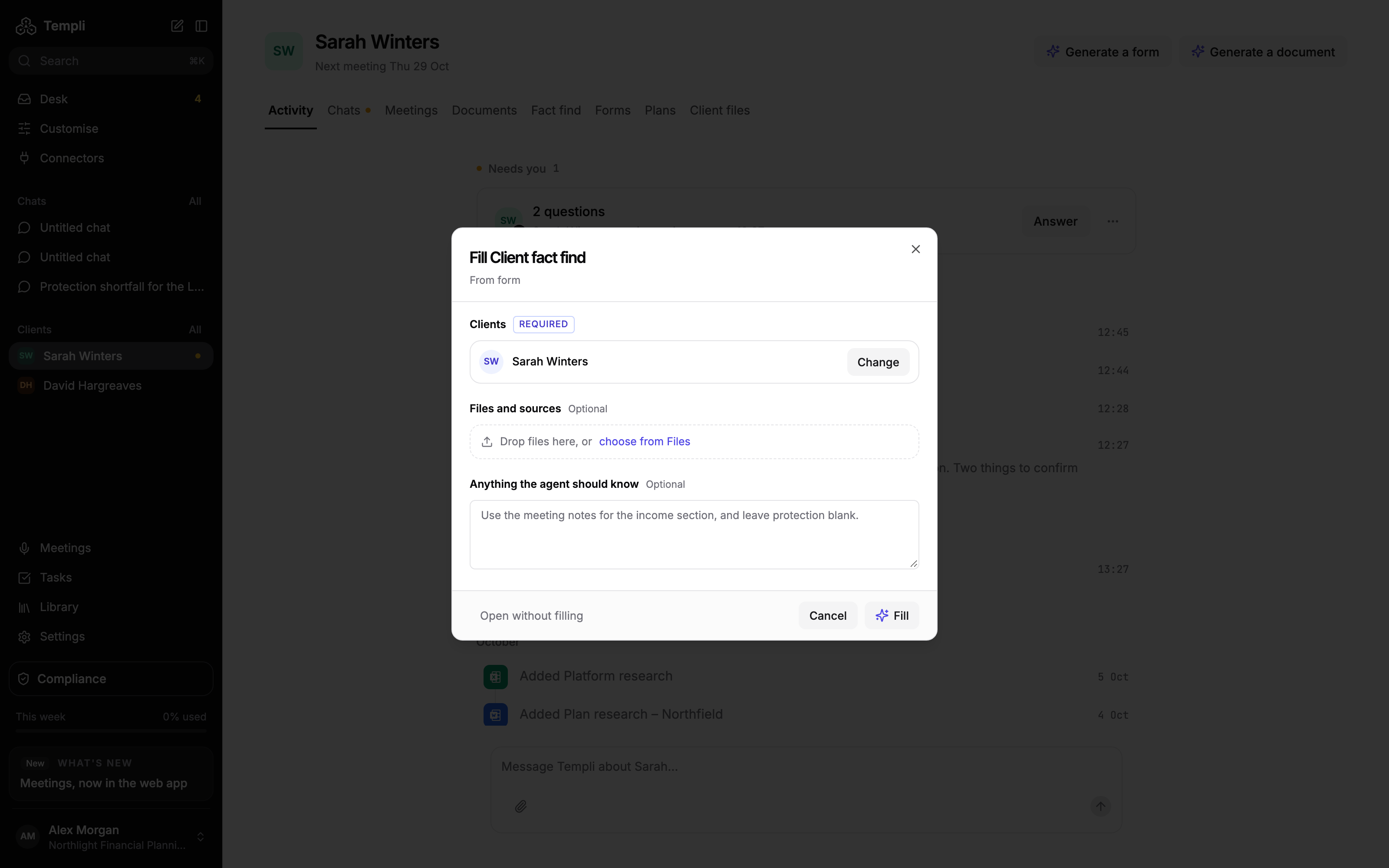Close the Fill Client fact find dialog

(x=915, y=249)
